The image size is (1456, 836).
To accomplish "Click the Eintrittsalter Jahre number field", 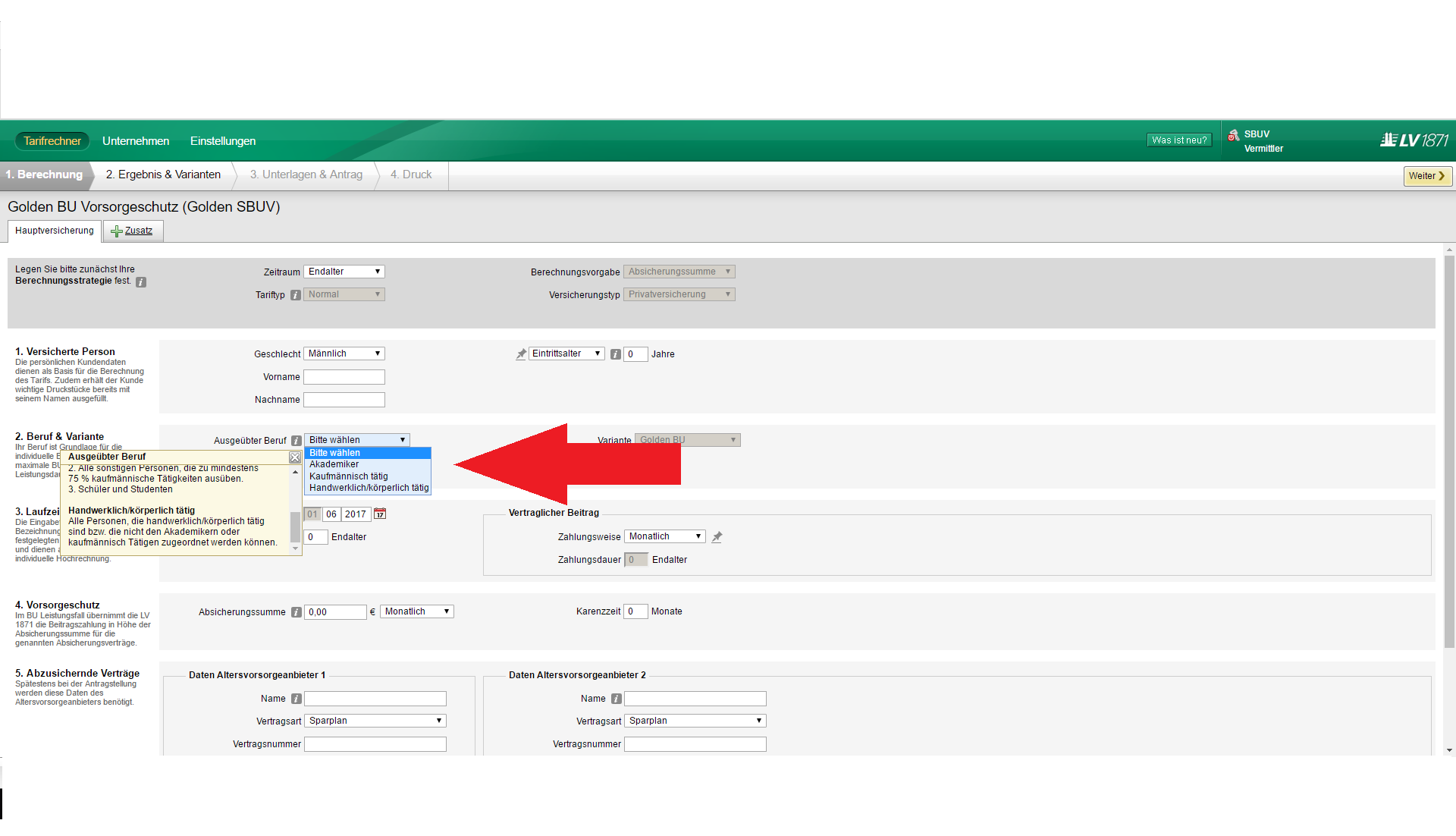I will (635, 354).
